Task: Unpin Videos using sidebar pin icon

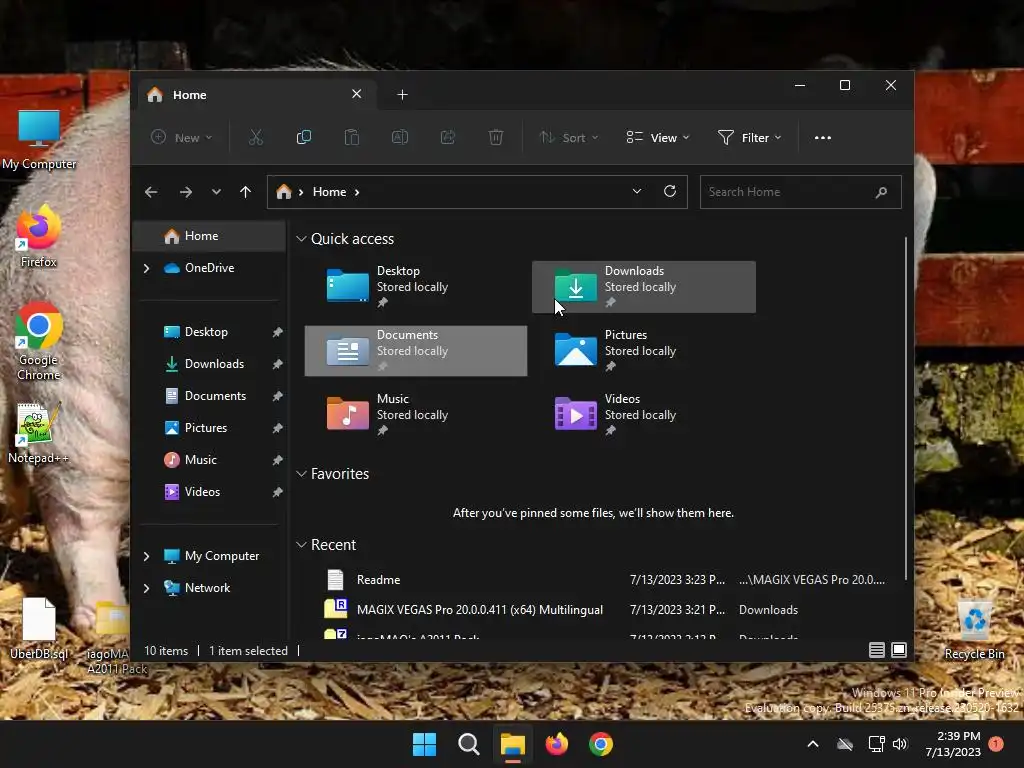Action: (277, 492)
